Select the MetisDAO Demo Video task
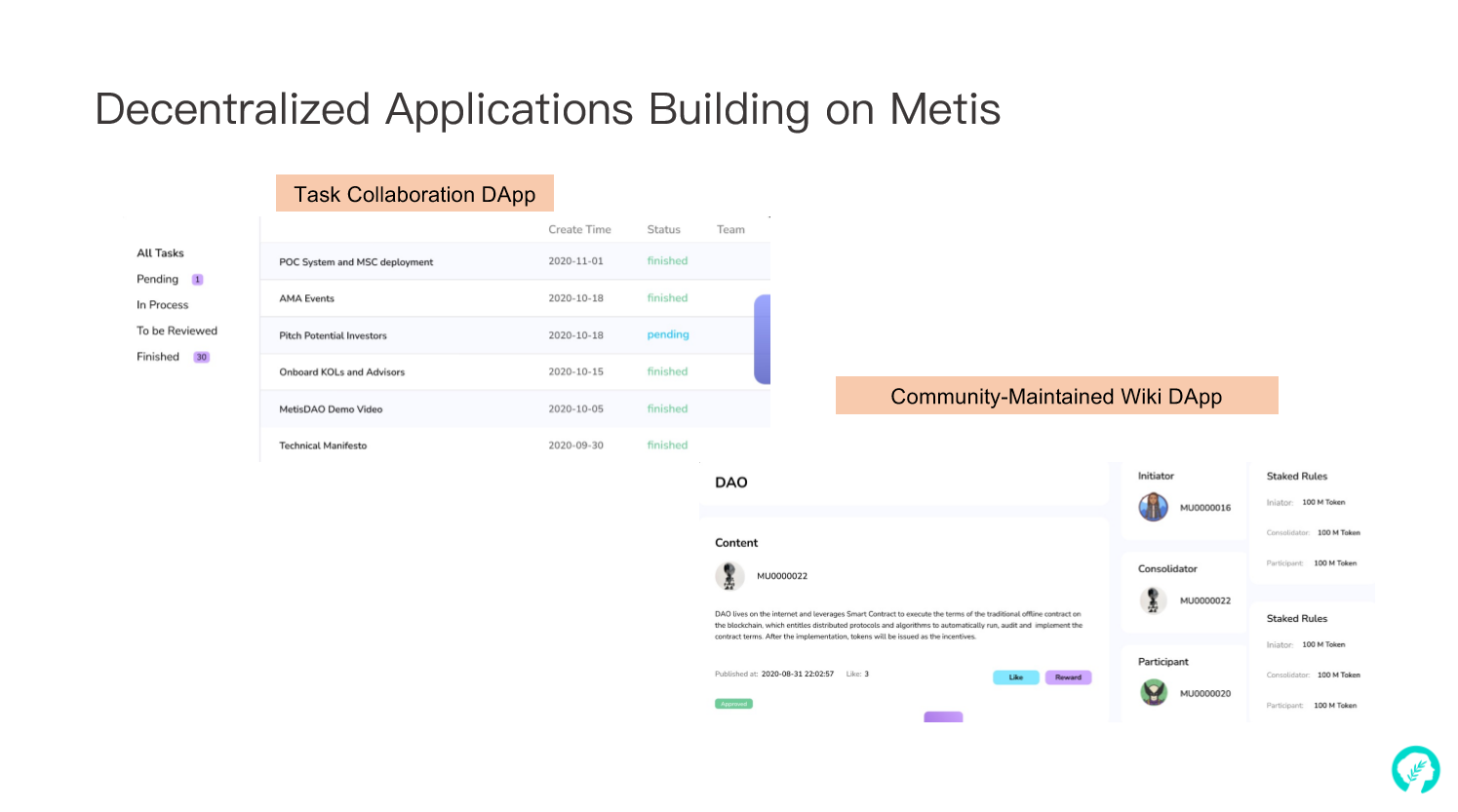 tap(331, 409)
